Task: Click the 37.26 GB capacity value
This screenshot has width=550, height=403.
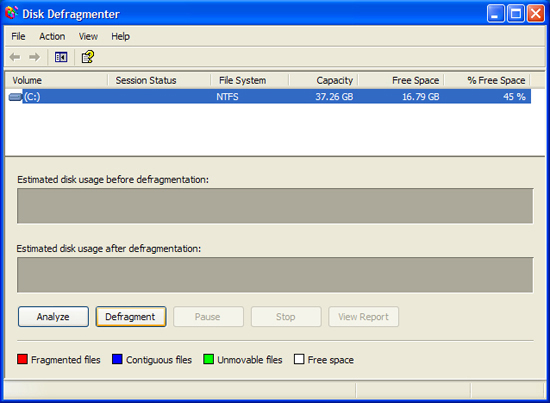Action: pos(334,97)
